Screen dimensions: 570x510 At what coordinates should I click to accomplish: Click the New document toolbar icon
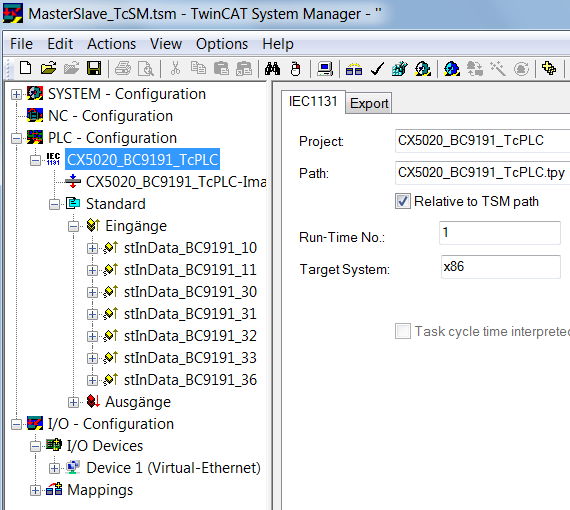25,68
